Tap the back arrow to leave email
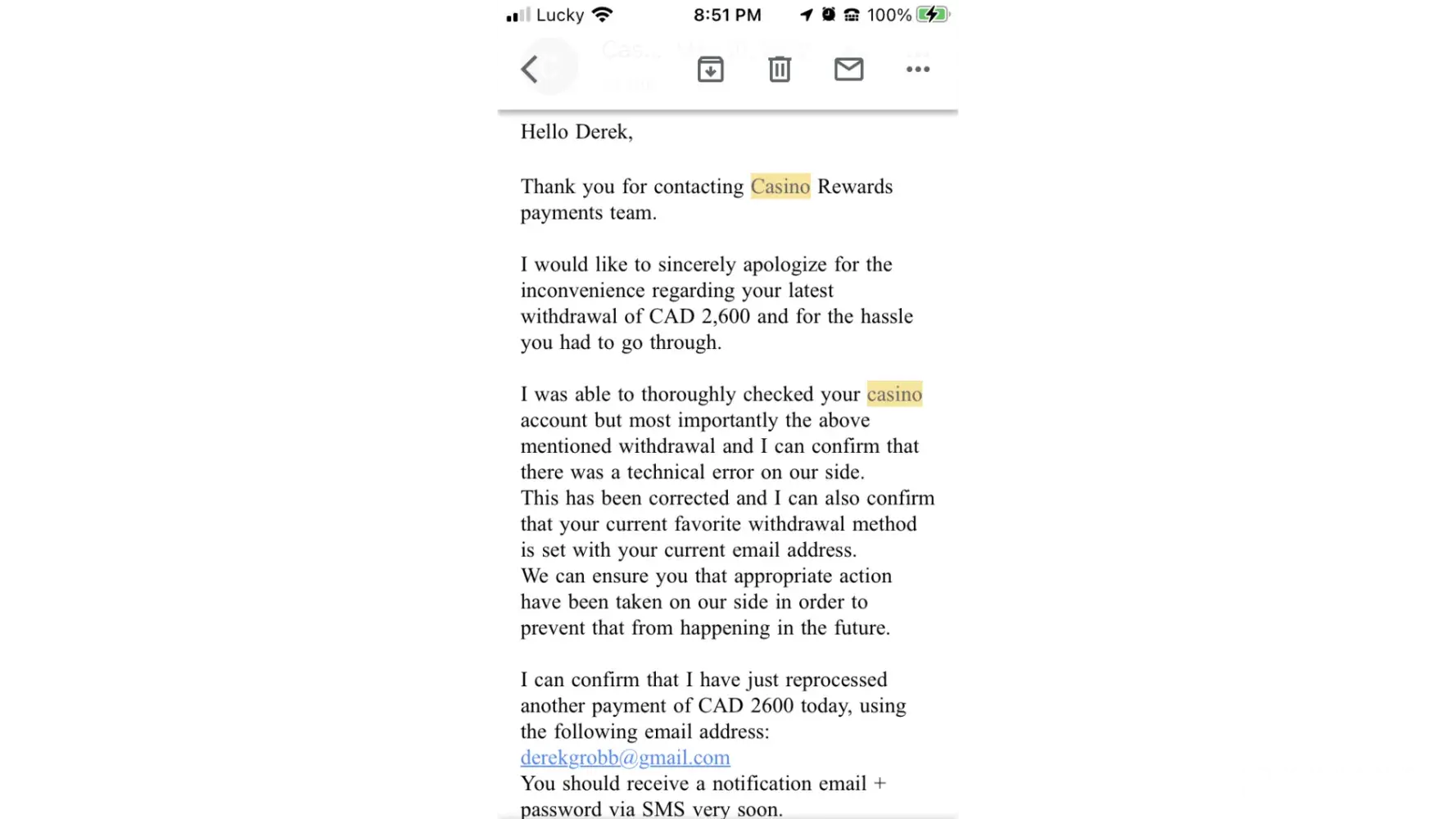1456x819 pixels. (530, 70)
